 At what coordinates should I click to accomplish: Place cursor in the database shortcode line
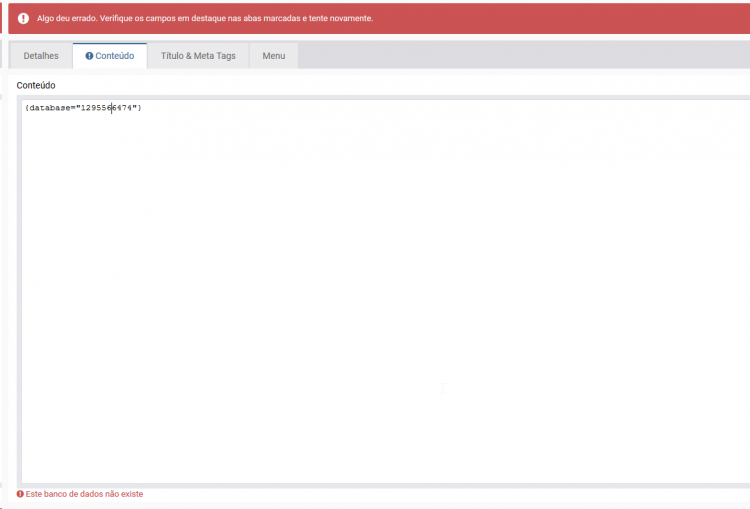[84, 107]
